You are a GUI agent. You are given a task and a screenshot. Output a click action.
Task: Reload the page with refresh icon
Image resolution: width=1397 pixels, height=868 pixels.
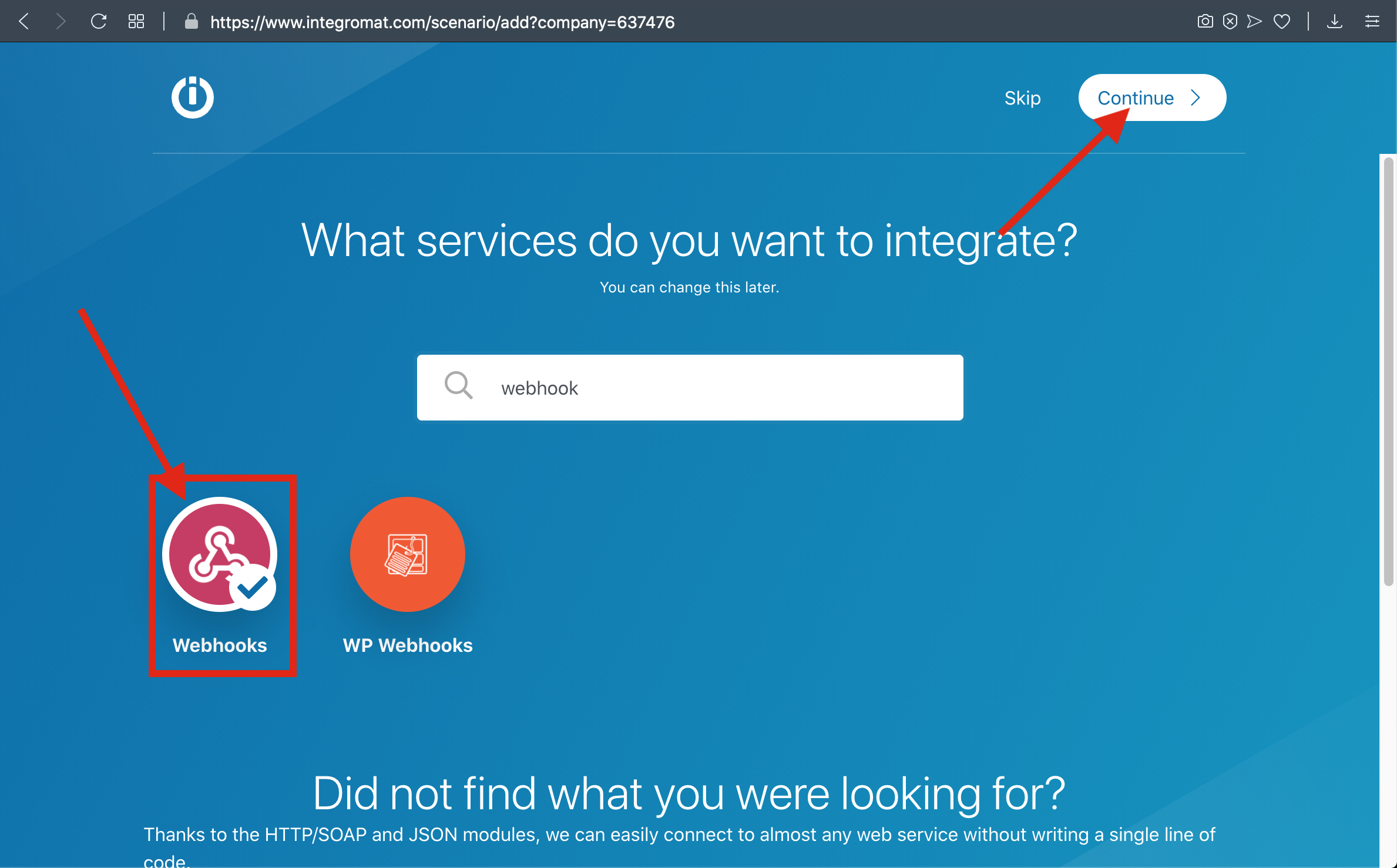(98, 22)
